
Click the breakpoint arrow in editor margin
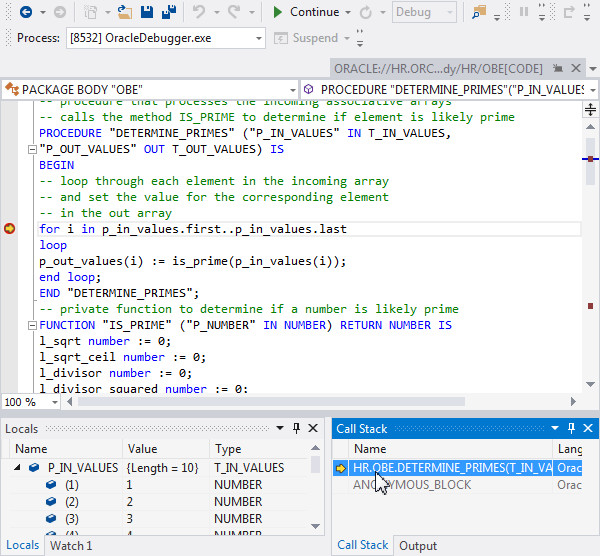(10, 229)
